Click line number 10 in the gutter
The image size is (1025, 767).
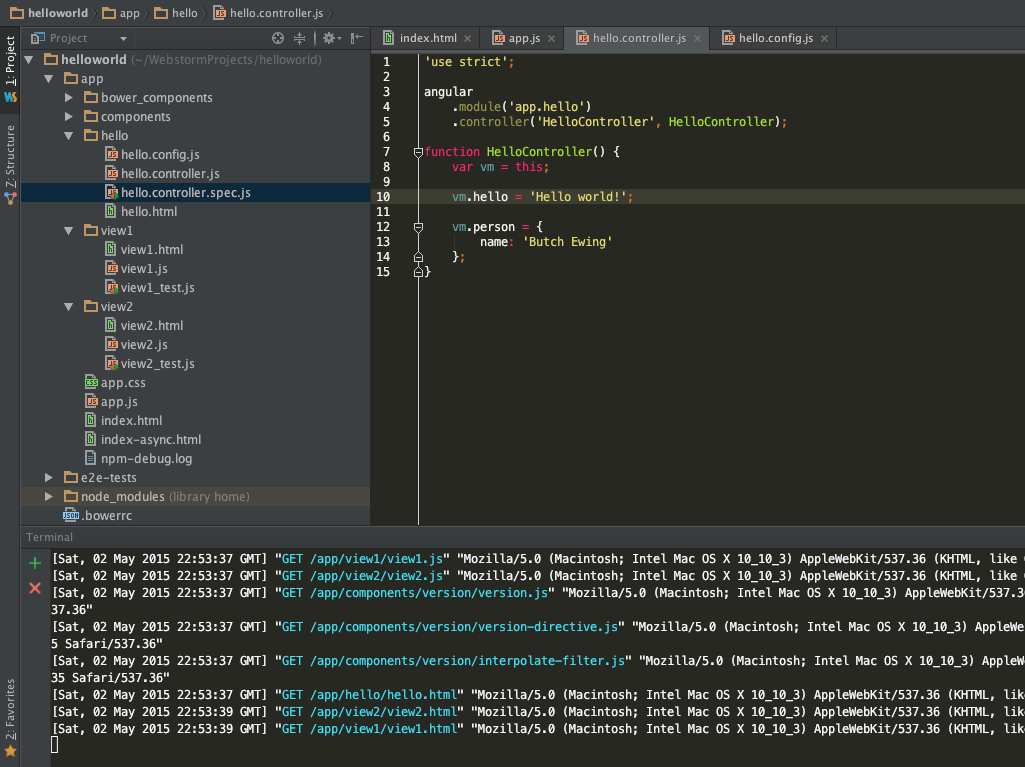[x=383, y=197]
